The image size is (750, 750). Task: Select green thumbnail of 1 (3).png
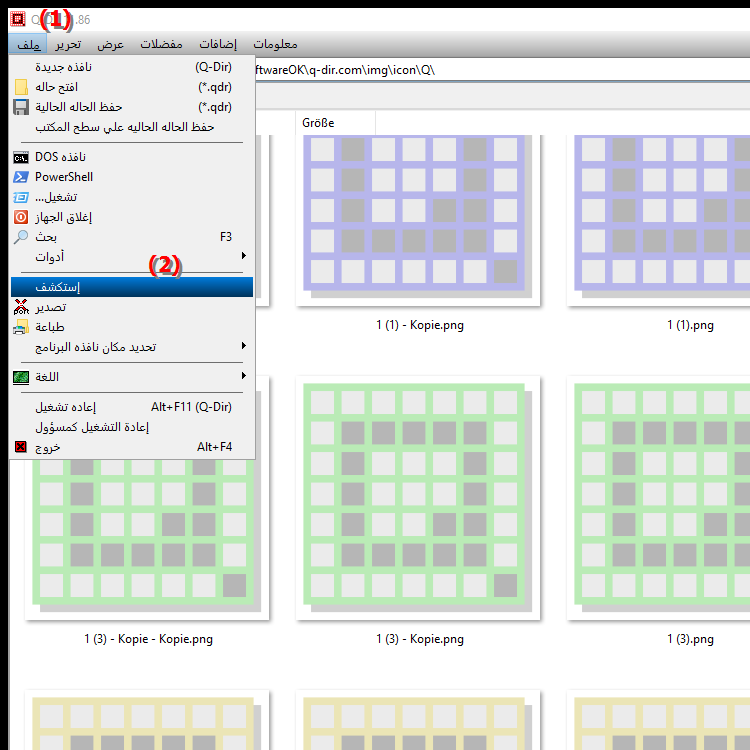click(x=659, y=498)
